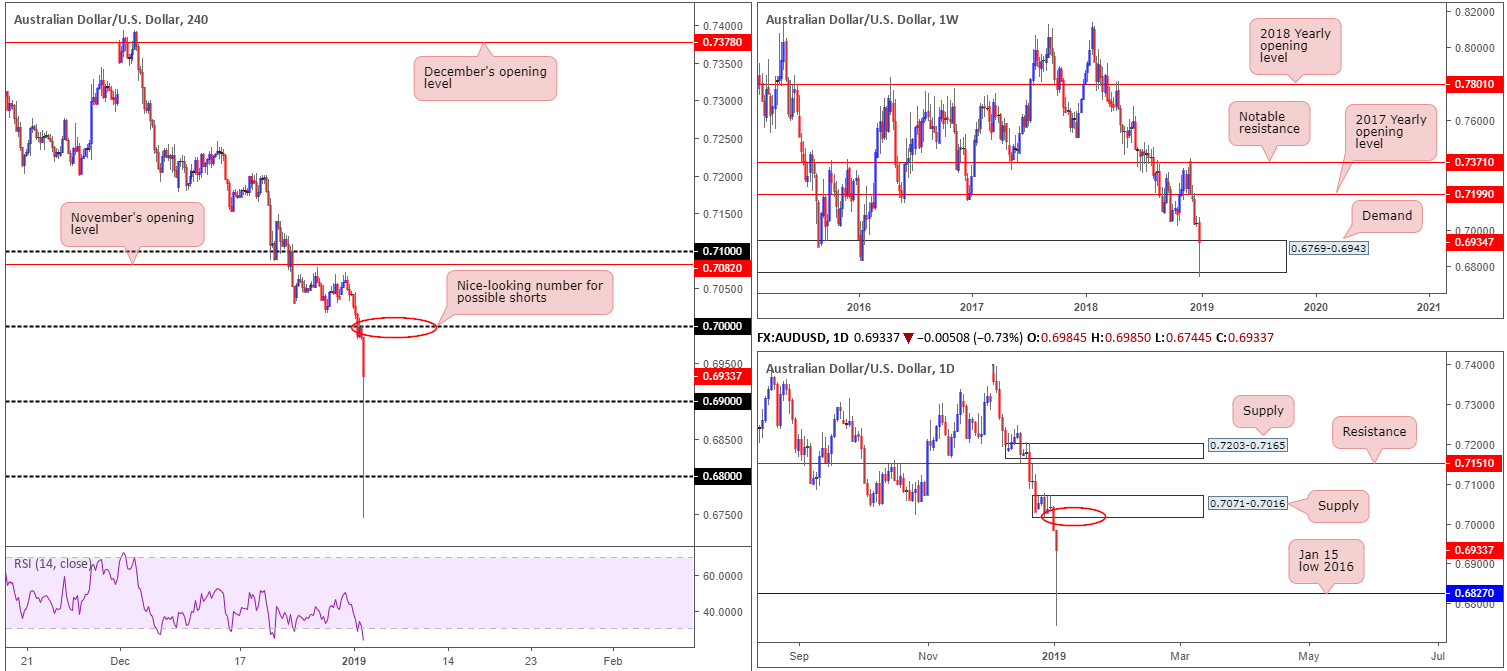Click the red 0.71510 price label
Viewport: 1507px width, 671px height.
[1475, 464]
